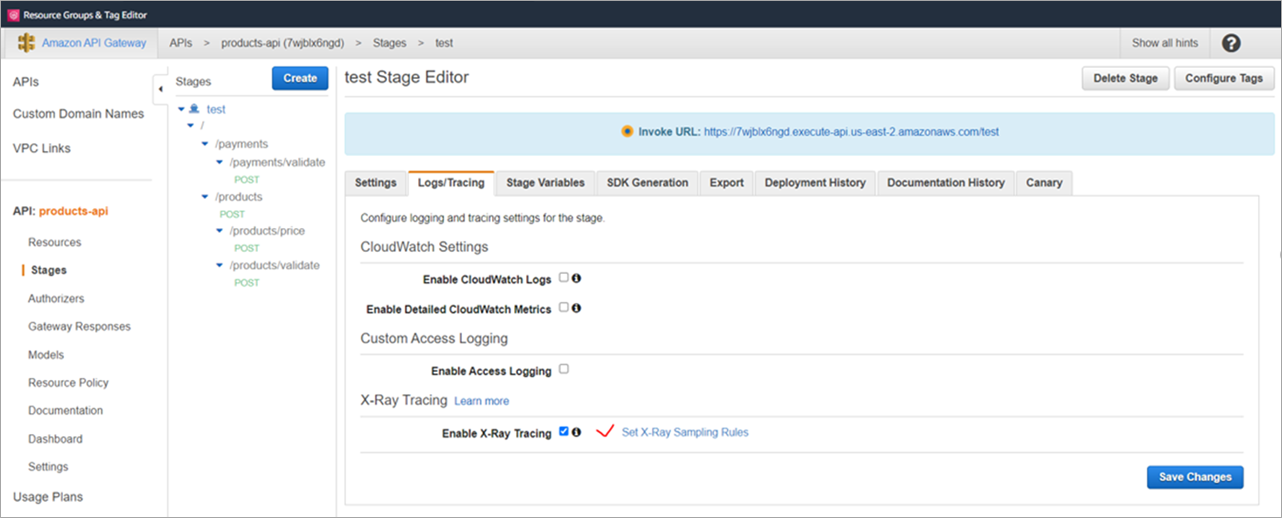Tick the Enable Access Logging checkbox
Image resolution: width=1282 pixels, height=518 pixels.
(564, 369)
